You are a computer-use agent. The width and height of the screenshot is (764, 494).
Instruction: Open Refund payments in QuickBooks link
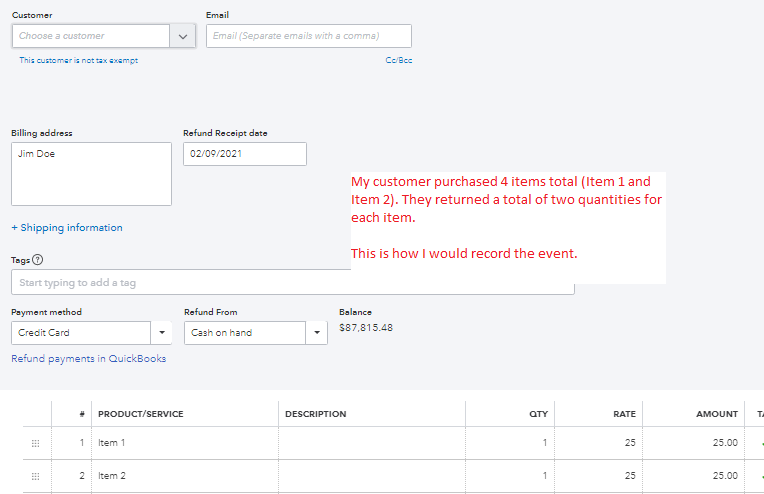point(88,359)
